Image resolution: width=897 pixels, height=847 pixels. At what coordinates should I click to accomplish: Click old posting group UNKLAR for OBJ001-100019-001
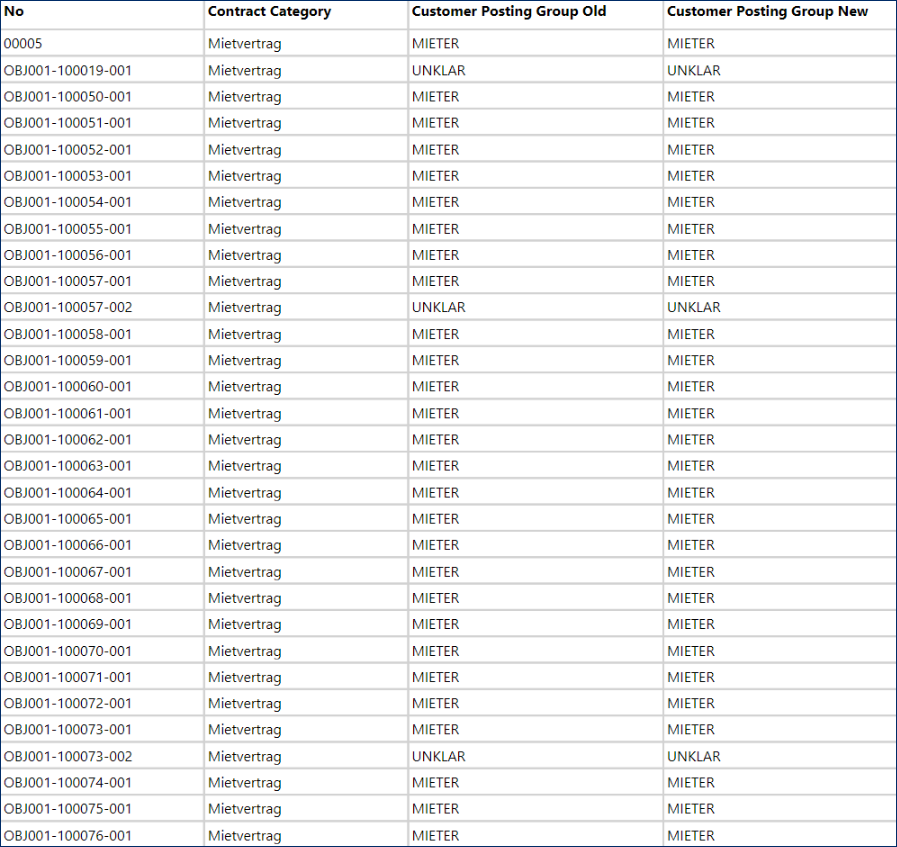[x=438, y=71]
